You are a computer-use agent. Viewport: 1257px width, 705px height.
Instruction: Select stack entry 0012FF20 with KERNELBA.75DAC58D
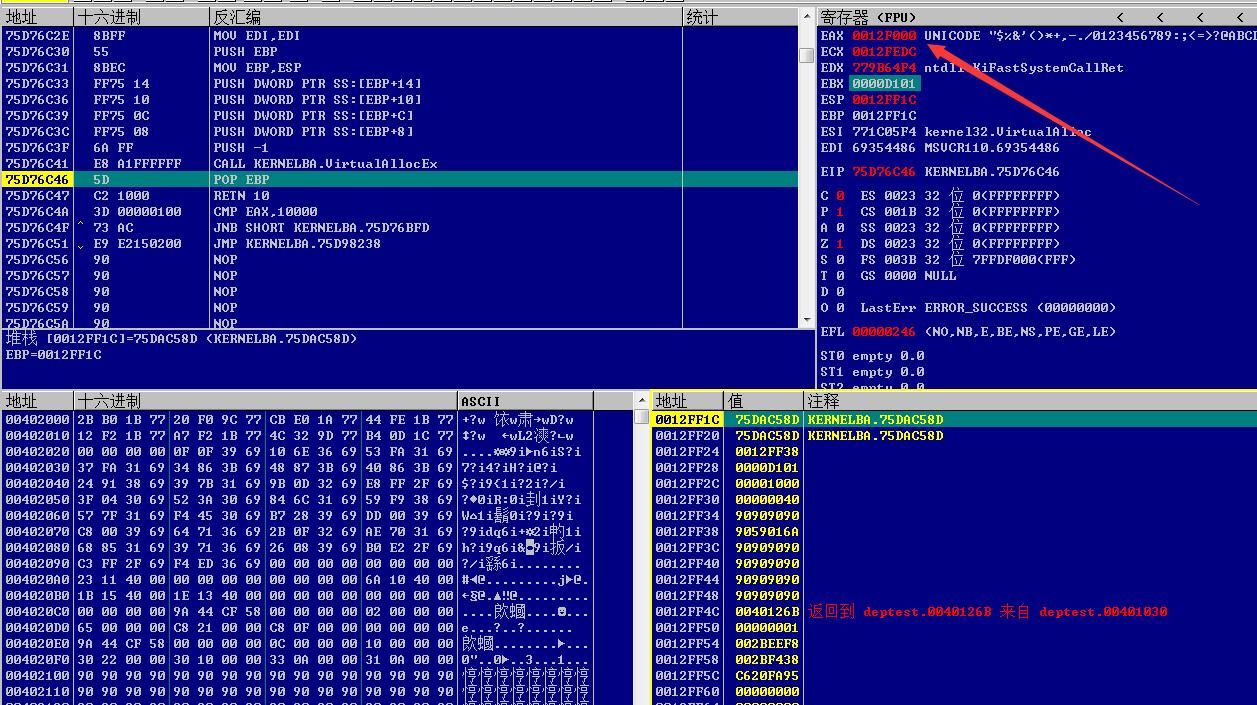954,435
